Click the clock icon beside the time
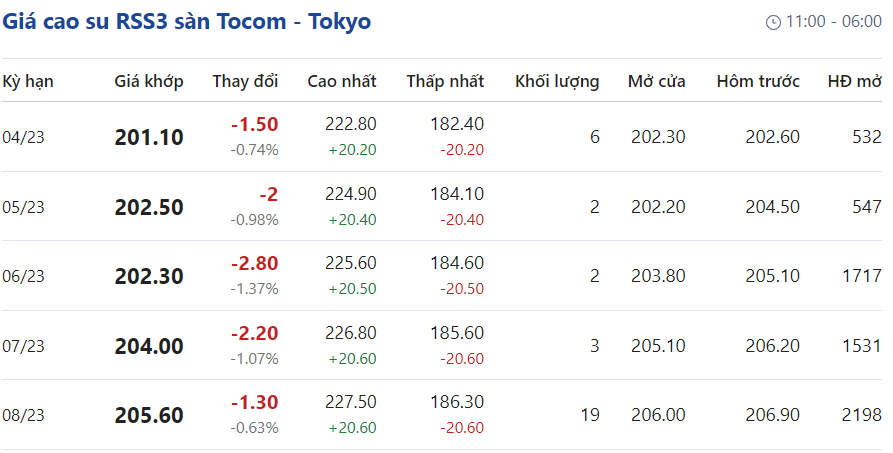The height and width of the screenshot is (453, 893). (772, 22)
